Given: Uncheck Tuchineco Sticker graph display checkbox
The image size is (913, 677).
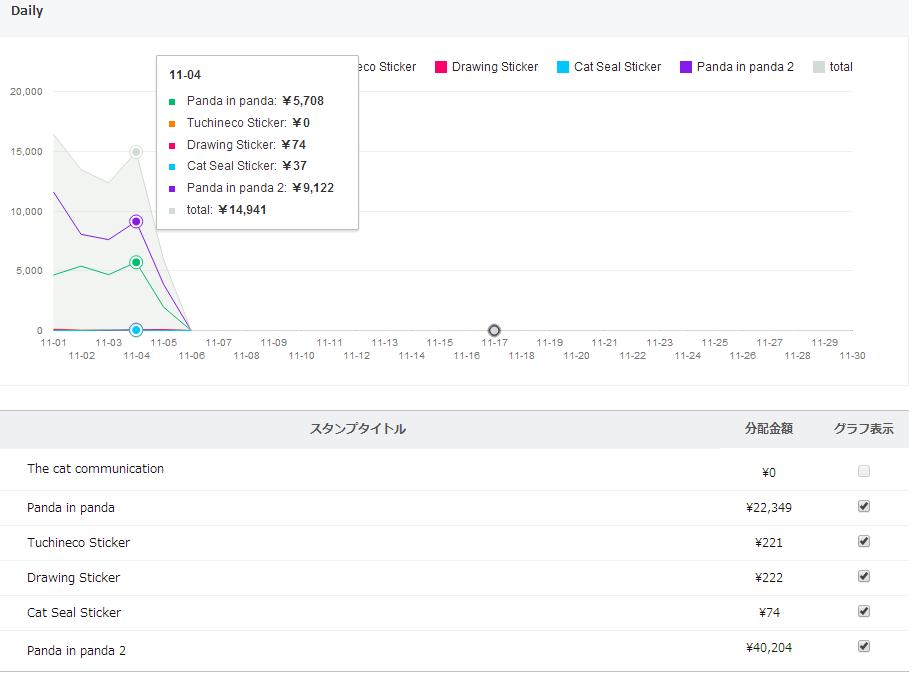Looking at the screenshot, I should 864,541.
